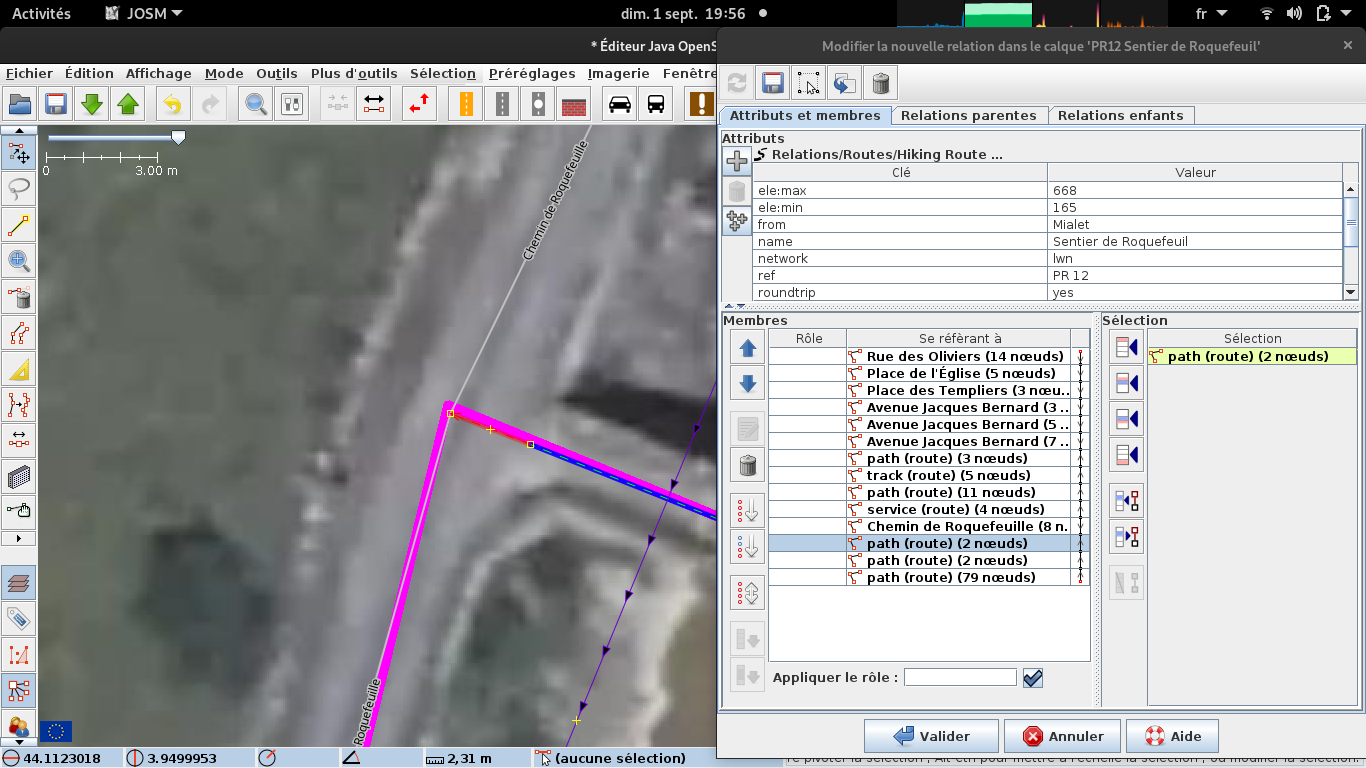
Task: Click the bus preset icon
Action: pos(656,104)
